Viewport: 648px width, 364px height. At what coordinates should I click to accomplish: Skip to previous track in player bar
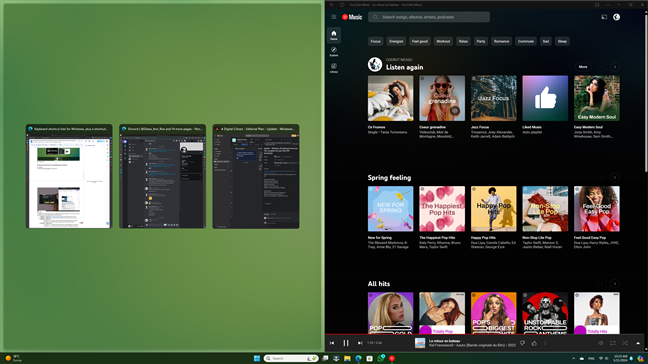pyautogui.click(x=332, y=343)
